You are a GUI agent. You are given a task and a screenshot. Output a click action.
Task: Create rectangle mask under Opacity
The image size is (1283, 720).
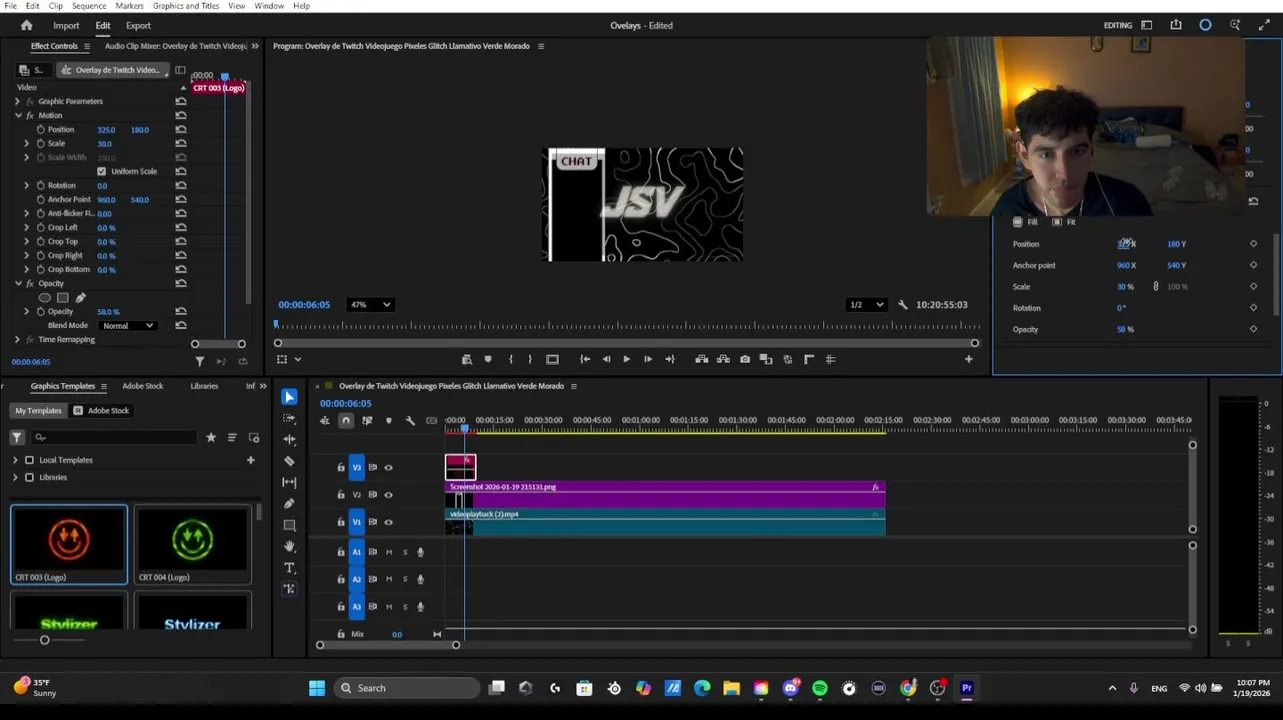(x=63, y=298)
